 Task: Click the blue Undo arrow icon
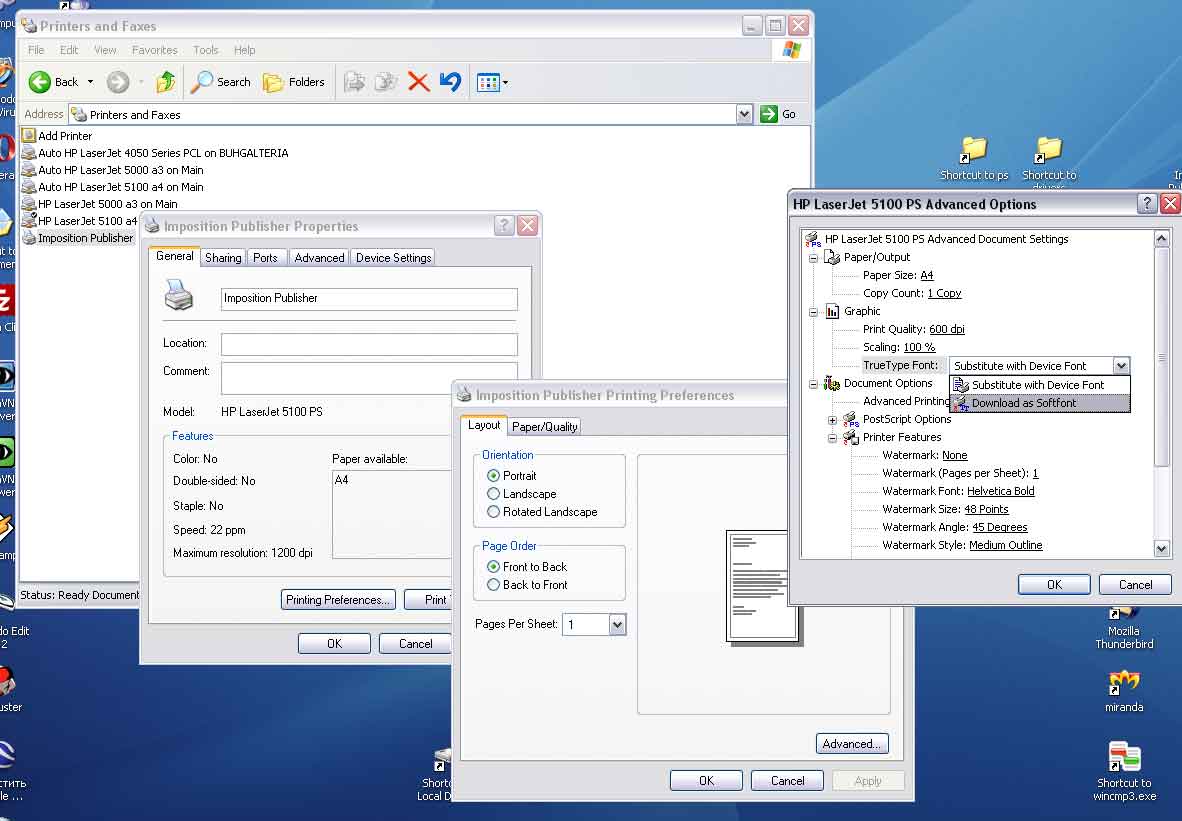click(x=450, y=81)
